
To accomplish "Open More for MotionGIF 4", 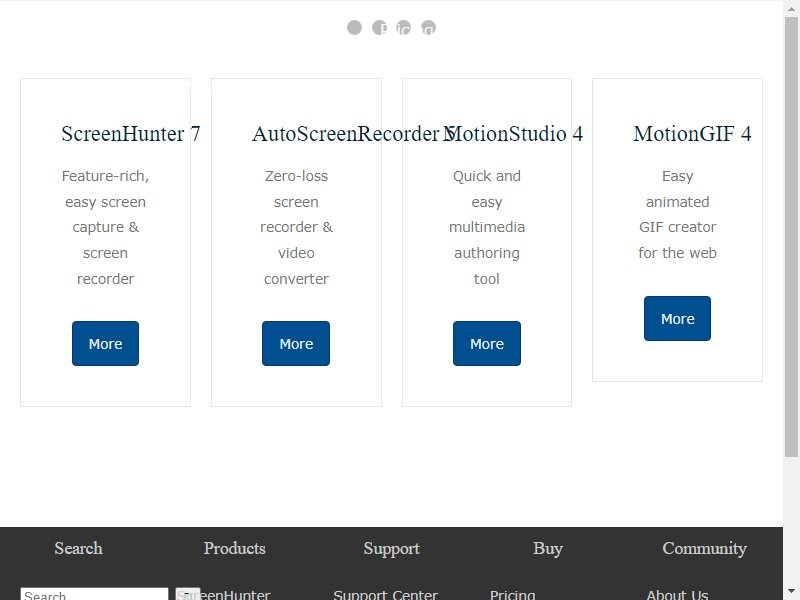I will click(x=677, y=318).
